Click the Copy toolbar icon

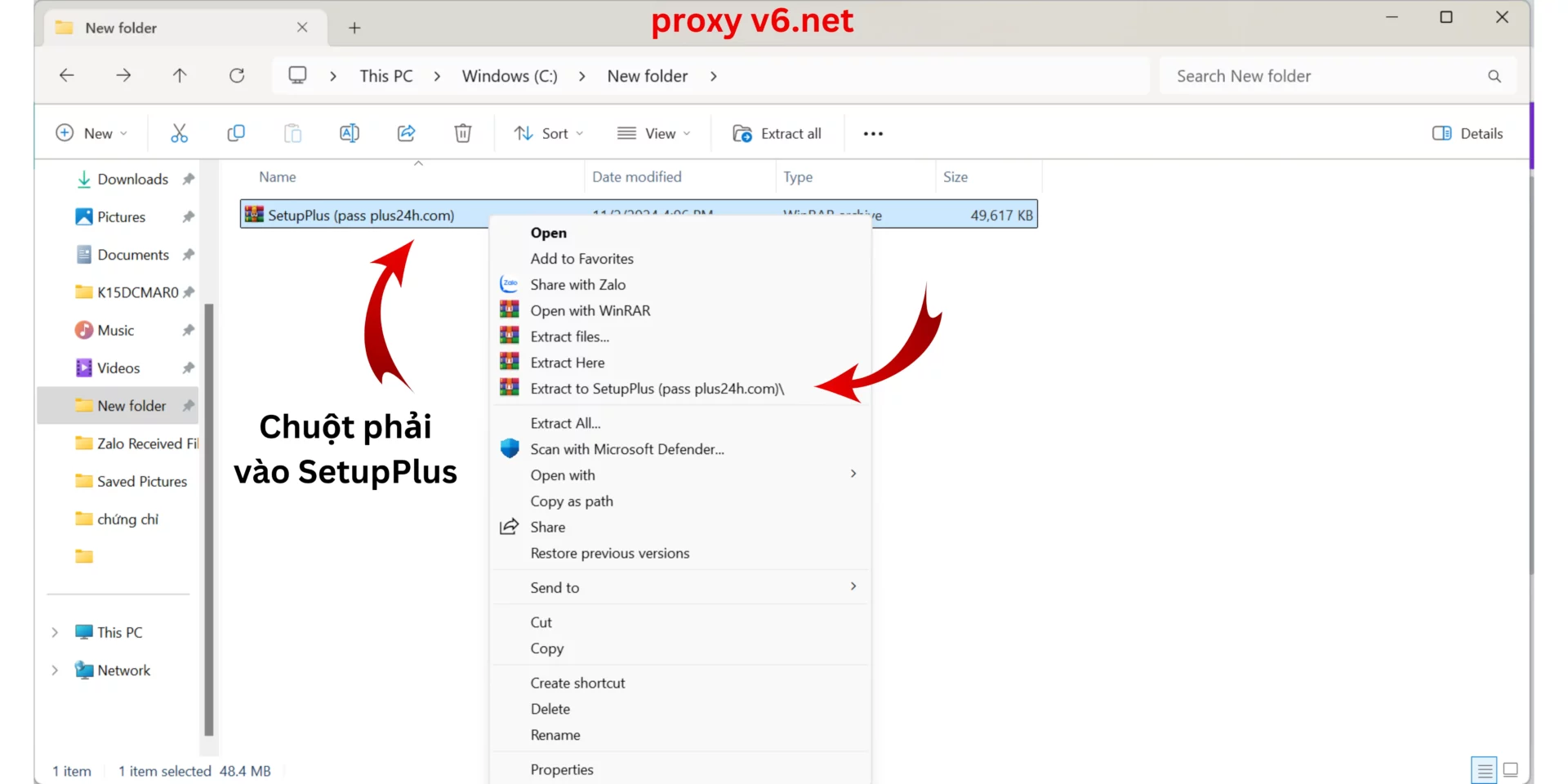[236, 133]
